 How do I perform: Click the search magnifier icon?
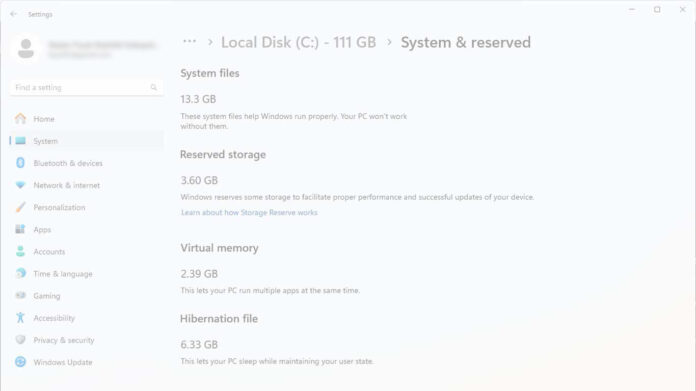point(154,87)
